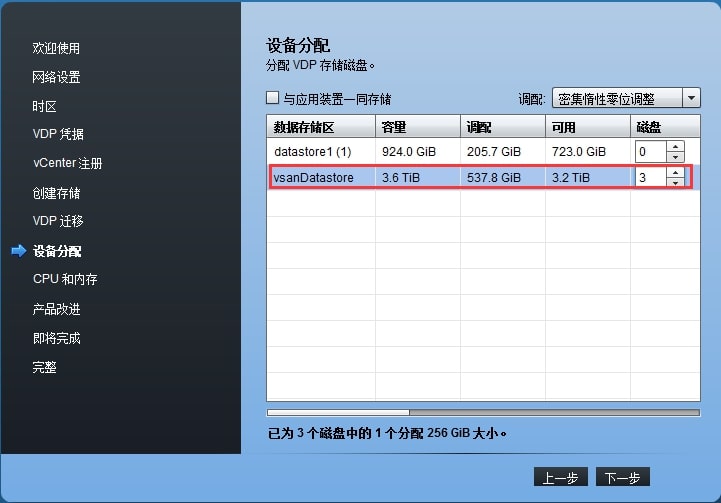
Task: Click the 723.0 GiB free cell
Action: (579, 151)
